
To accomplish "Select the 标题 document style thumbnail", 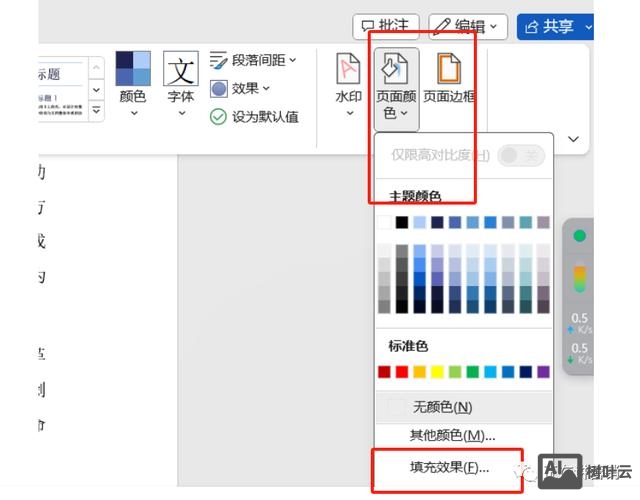I will coord(61,89).
